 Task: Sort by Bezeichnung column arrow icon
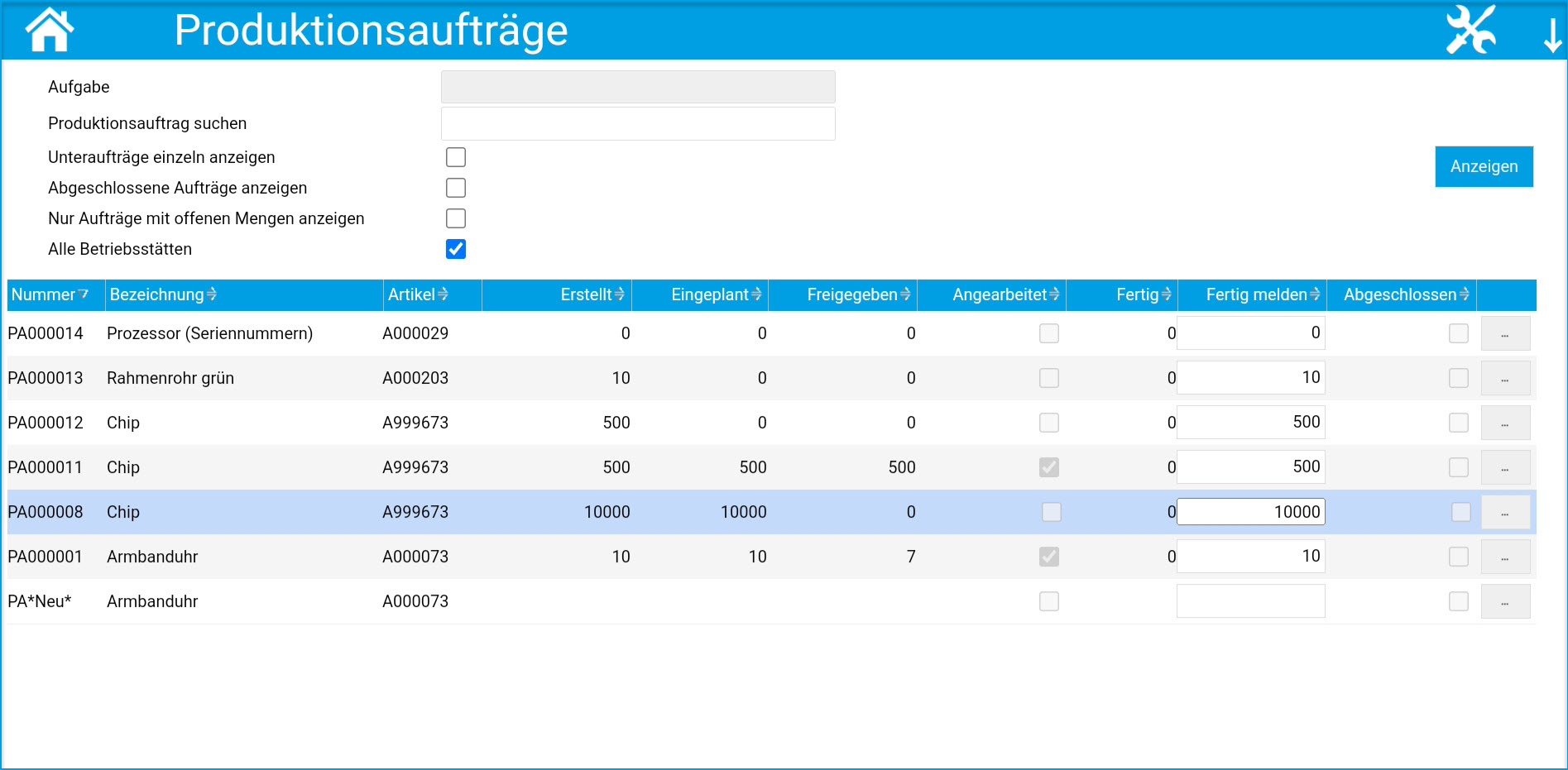point(212,294)
